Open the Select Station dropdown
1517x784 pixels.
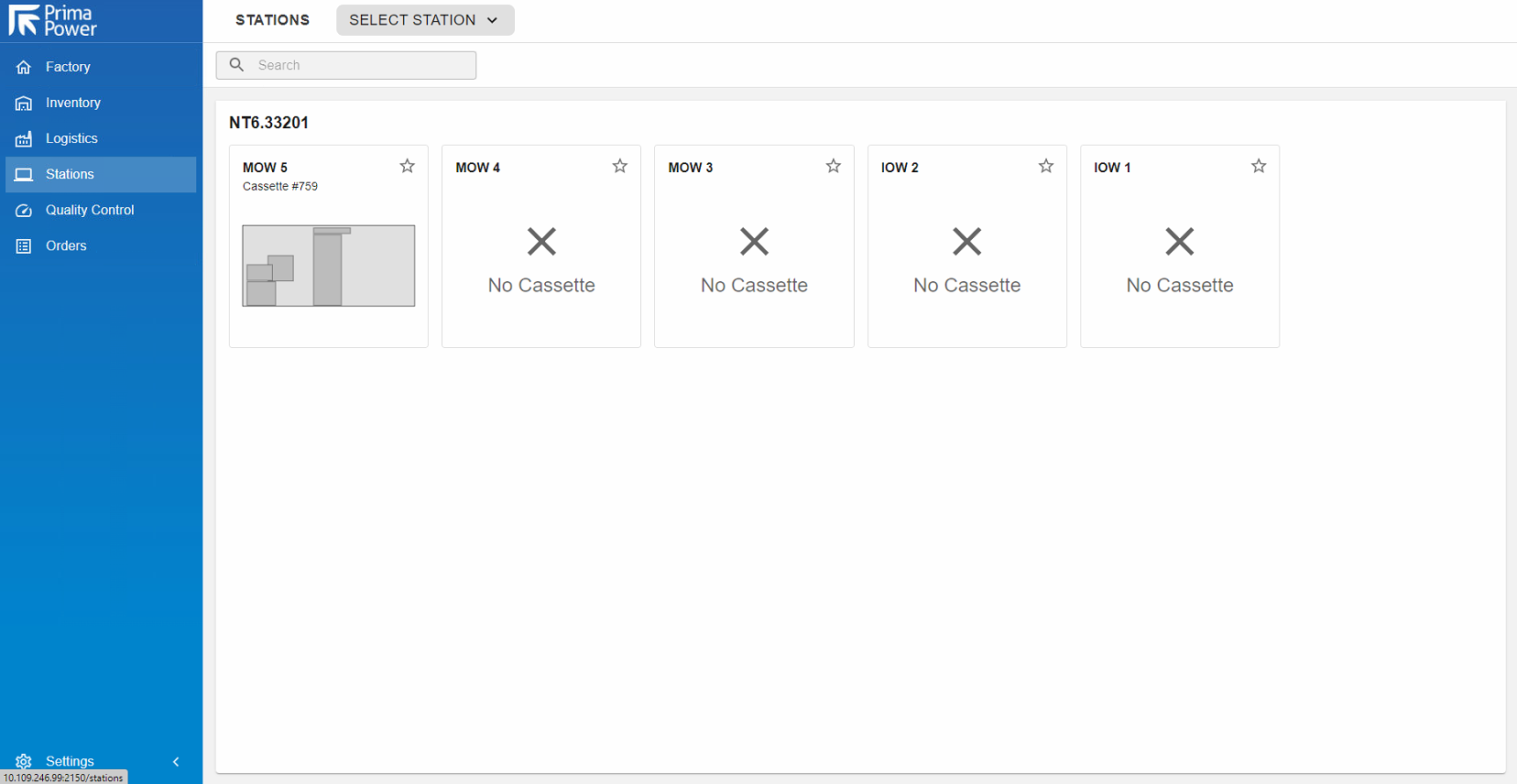(424, 20)
